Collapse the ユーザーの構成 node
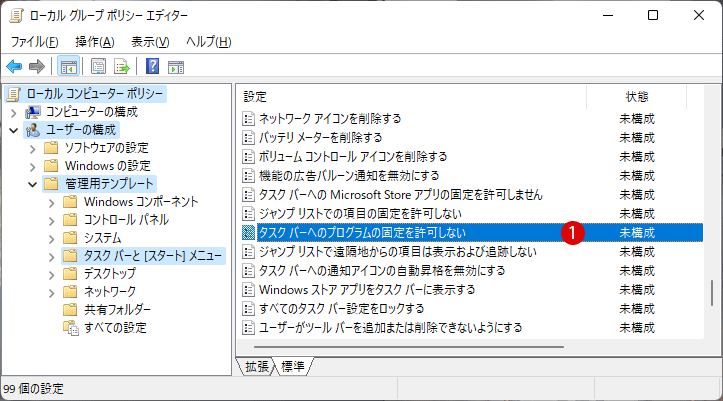This screenshot has height=401, width=723. (13, 130)
